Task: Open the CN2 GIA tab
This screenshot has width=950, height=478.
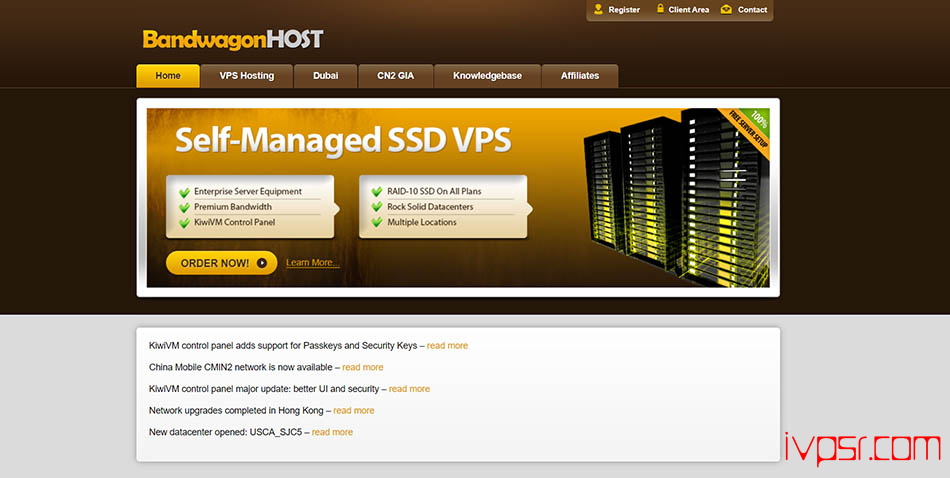Action: pyautogui.click(x=396, y=76)
